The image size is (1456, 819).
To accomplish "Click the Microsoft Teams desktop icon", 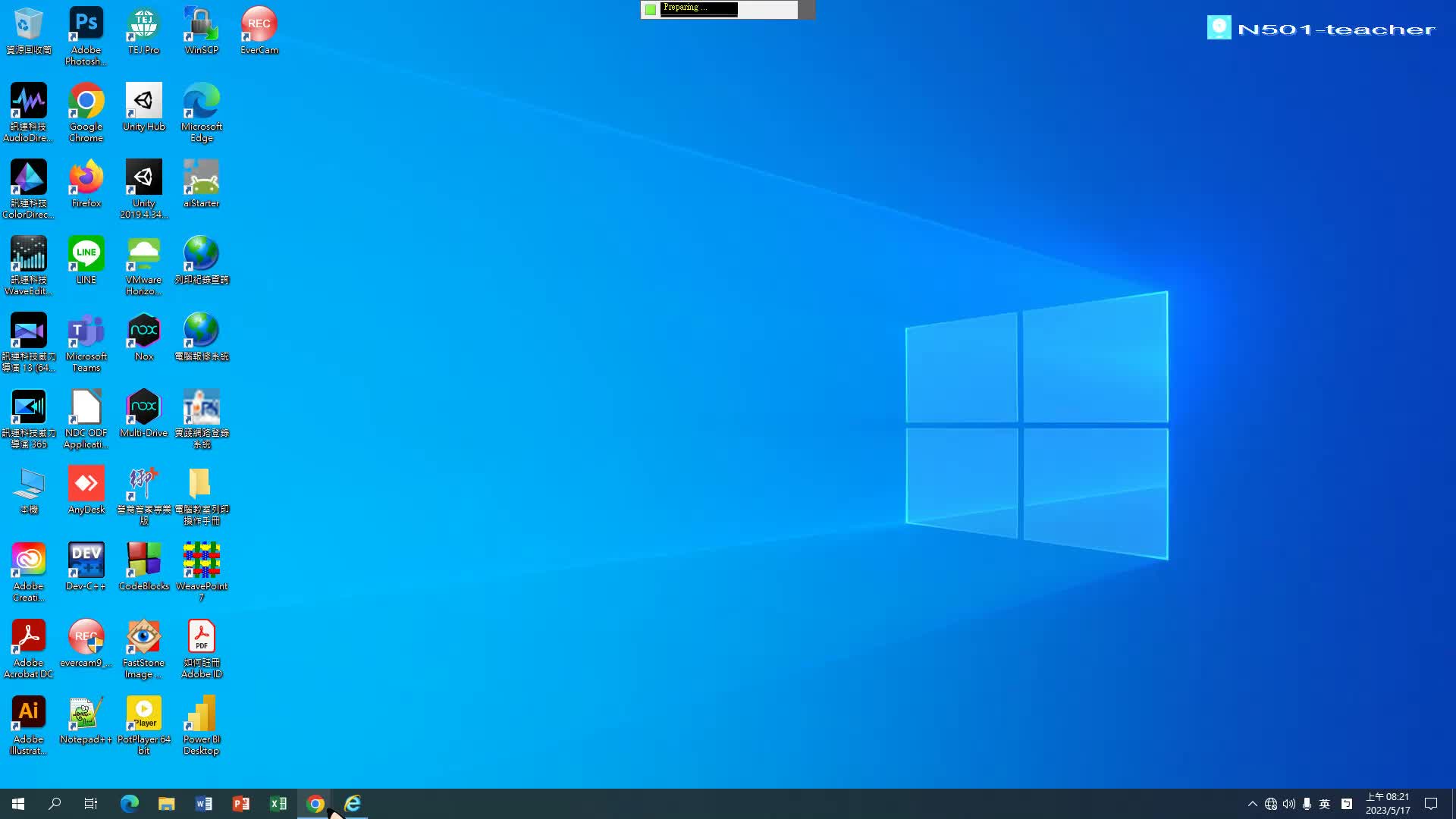I will [x=86, y=342].
